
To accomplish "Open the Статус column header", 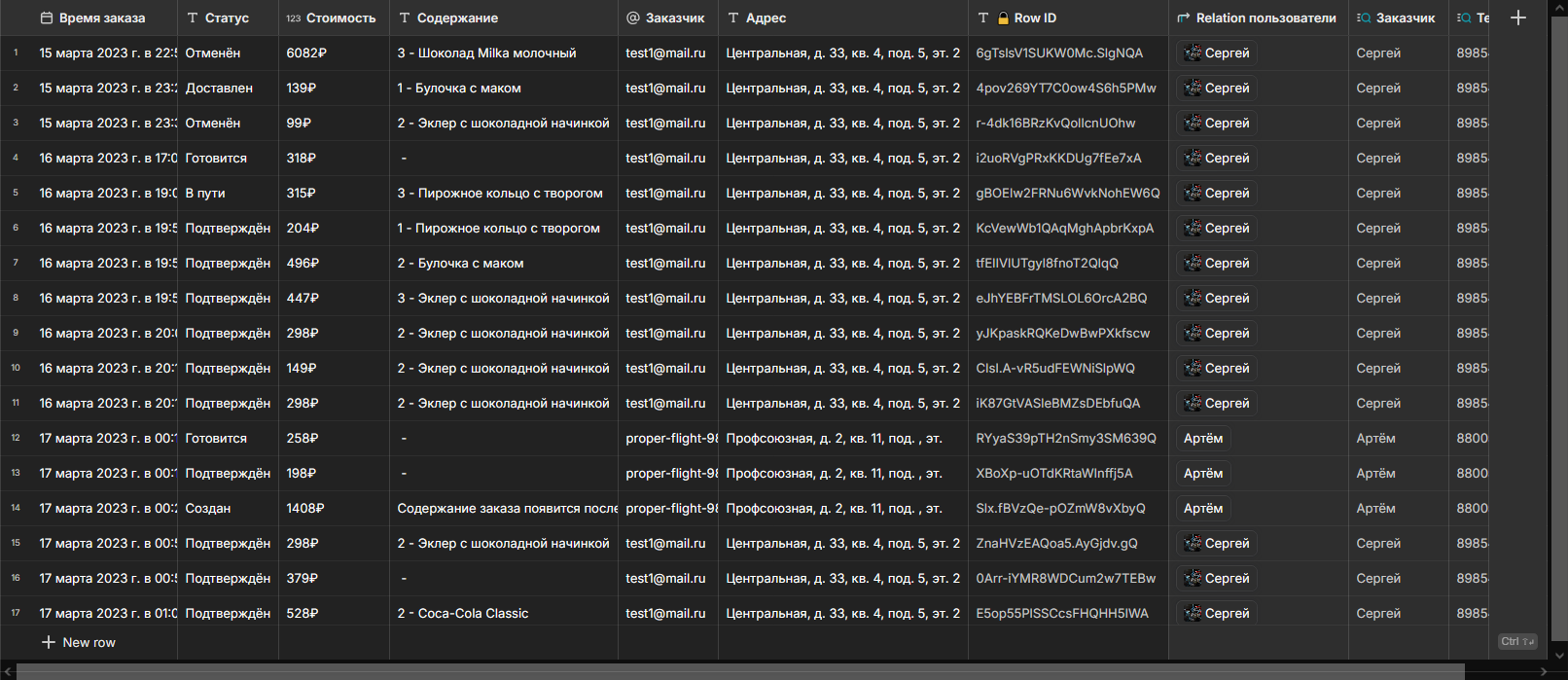I will click(x=227, y=18).
